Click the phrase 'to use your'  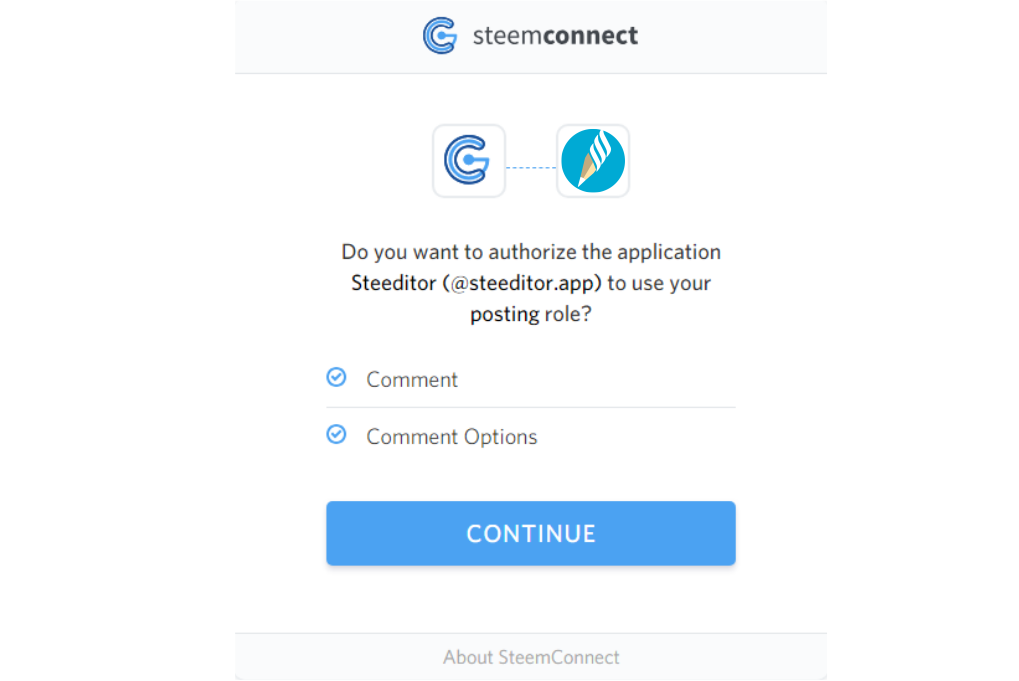[x=660, y=283]
